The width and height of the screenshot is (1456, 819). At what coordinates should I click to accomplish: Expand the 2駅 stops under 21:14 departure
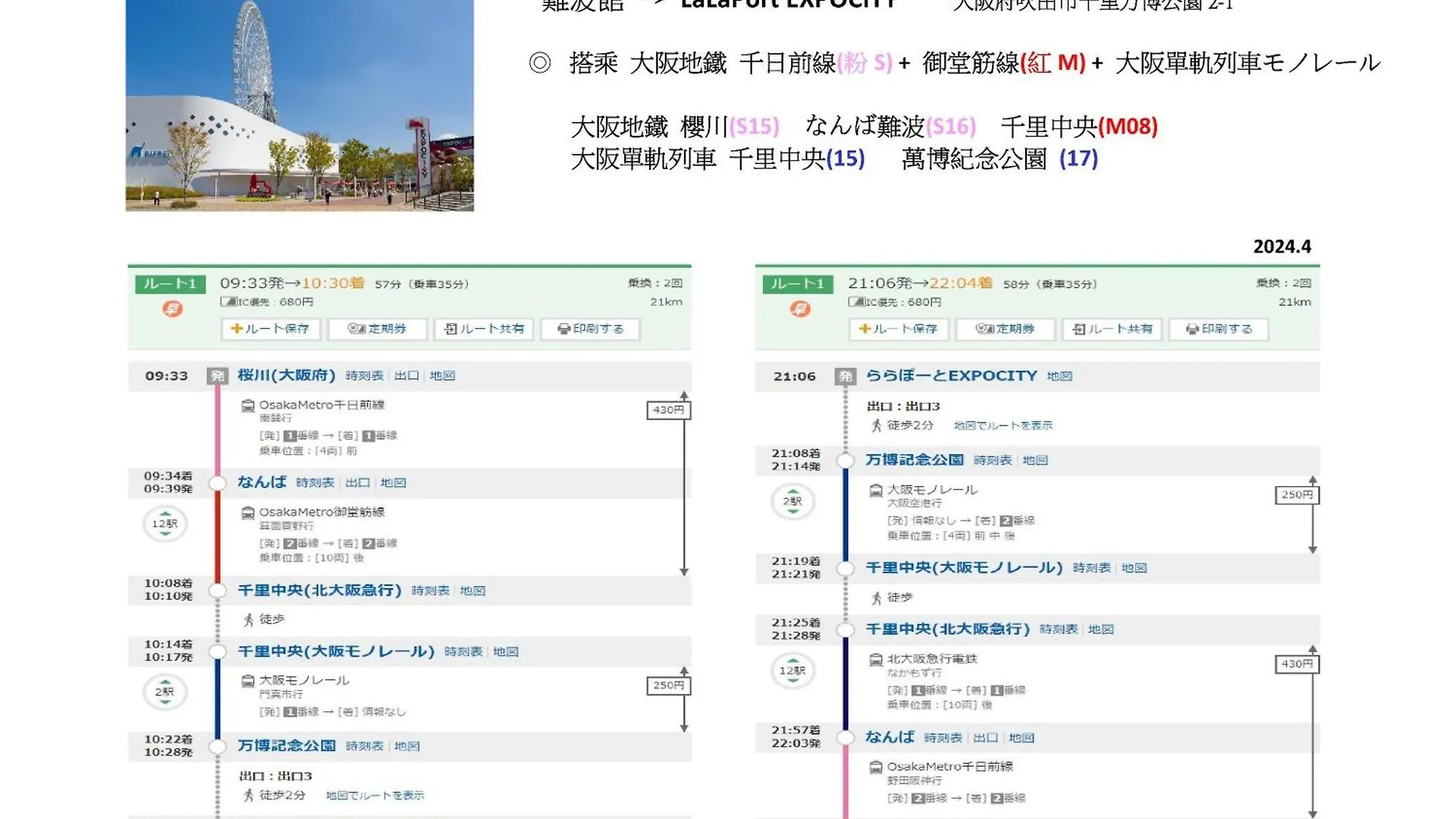click(792, 501)
